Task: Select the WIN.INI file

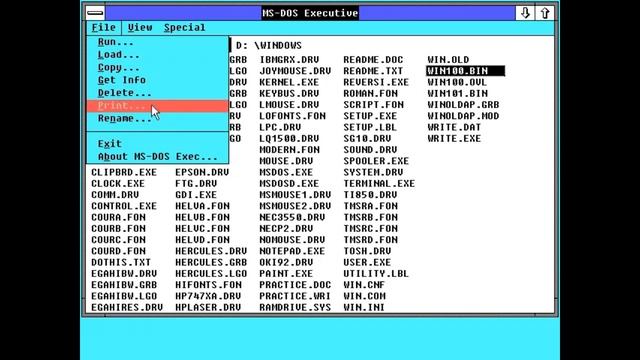Action: (364, 307)
